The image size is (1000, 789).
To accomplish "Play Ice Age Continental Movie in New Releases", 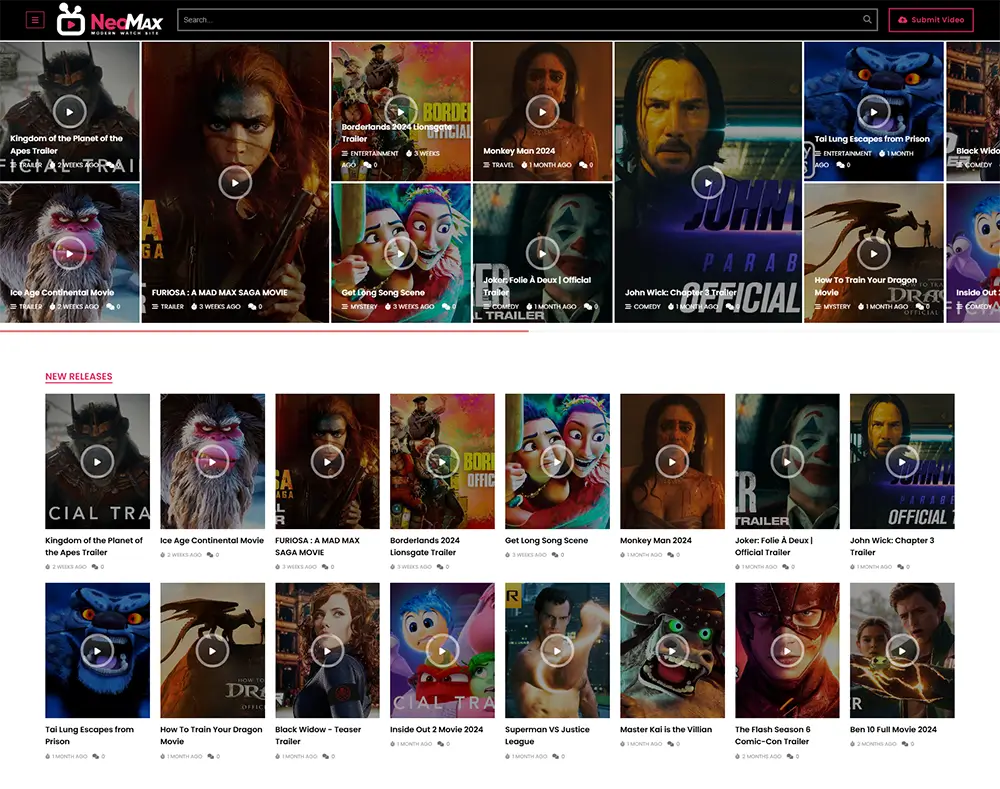I will [212, 462].
